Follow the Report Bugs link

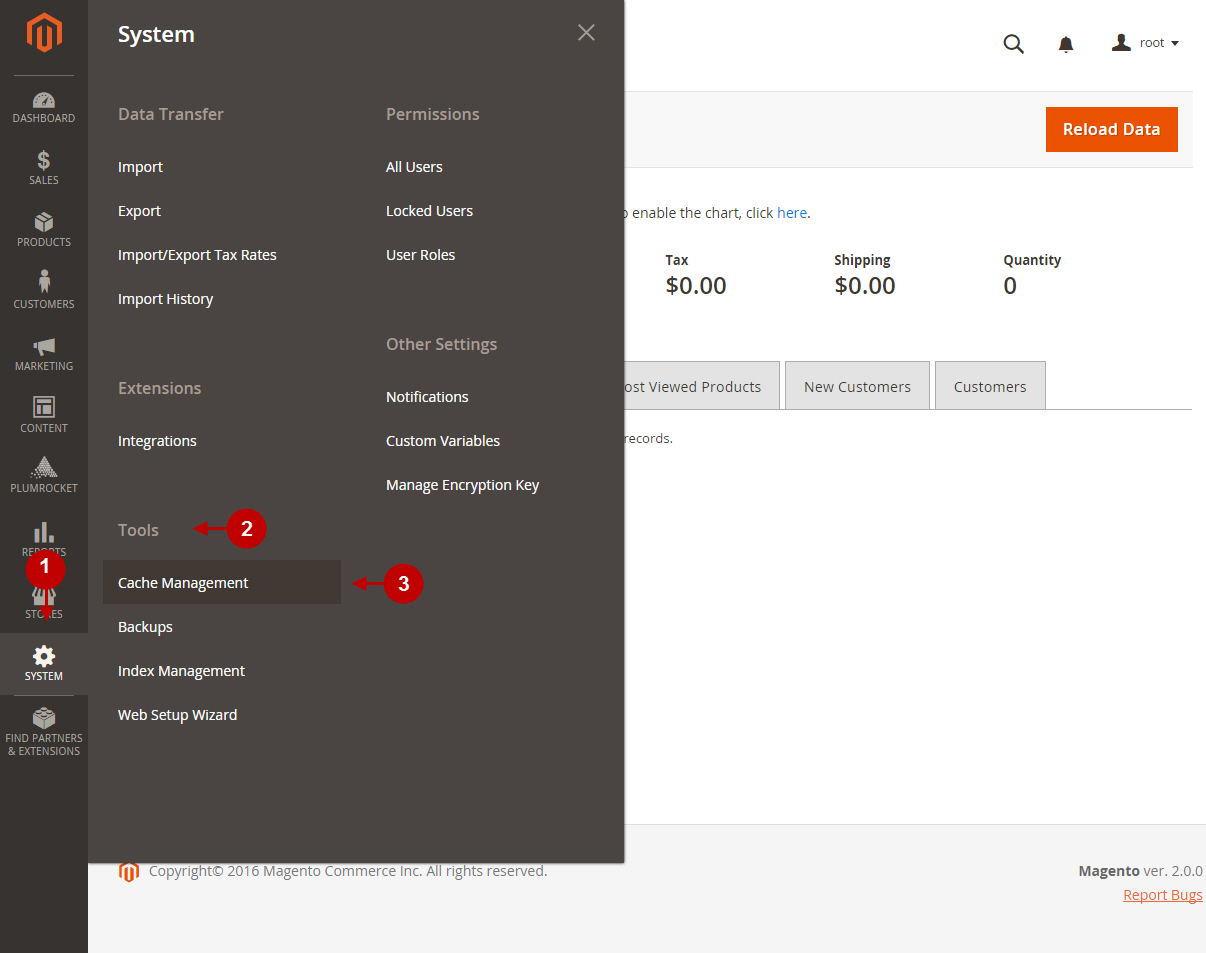[x=1162, y=895]
